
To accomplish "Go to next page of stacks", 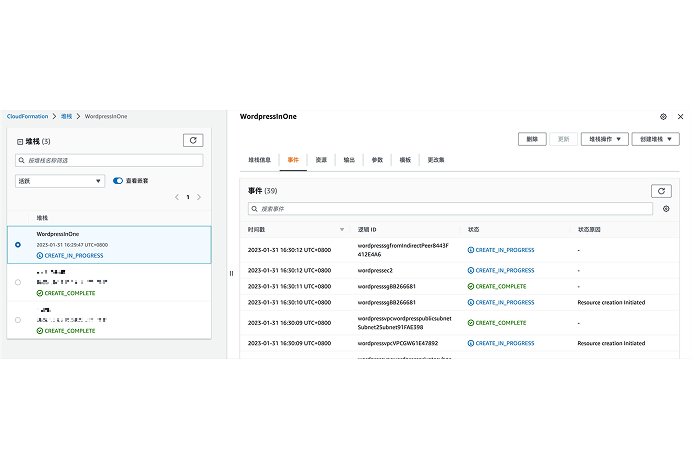I will (199, 197).
